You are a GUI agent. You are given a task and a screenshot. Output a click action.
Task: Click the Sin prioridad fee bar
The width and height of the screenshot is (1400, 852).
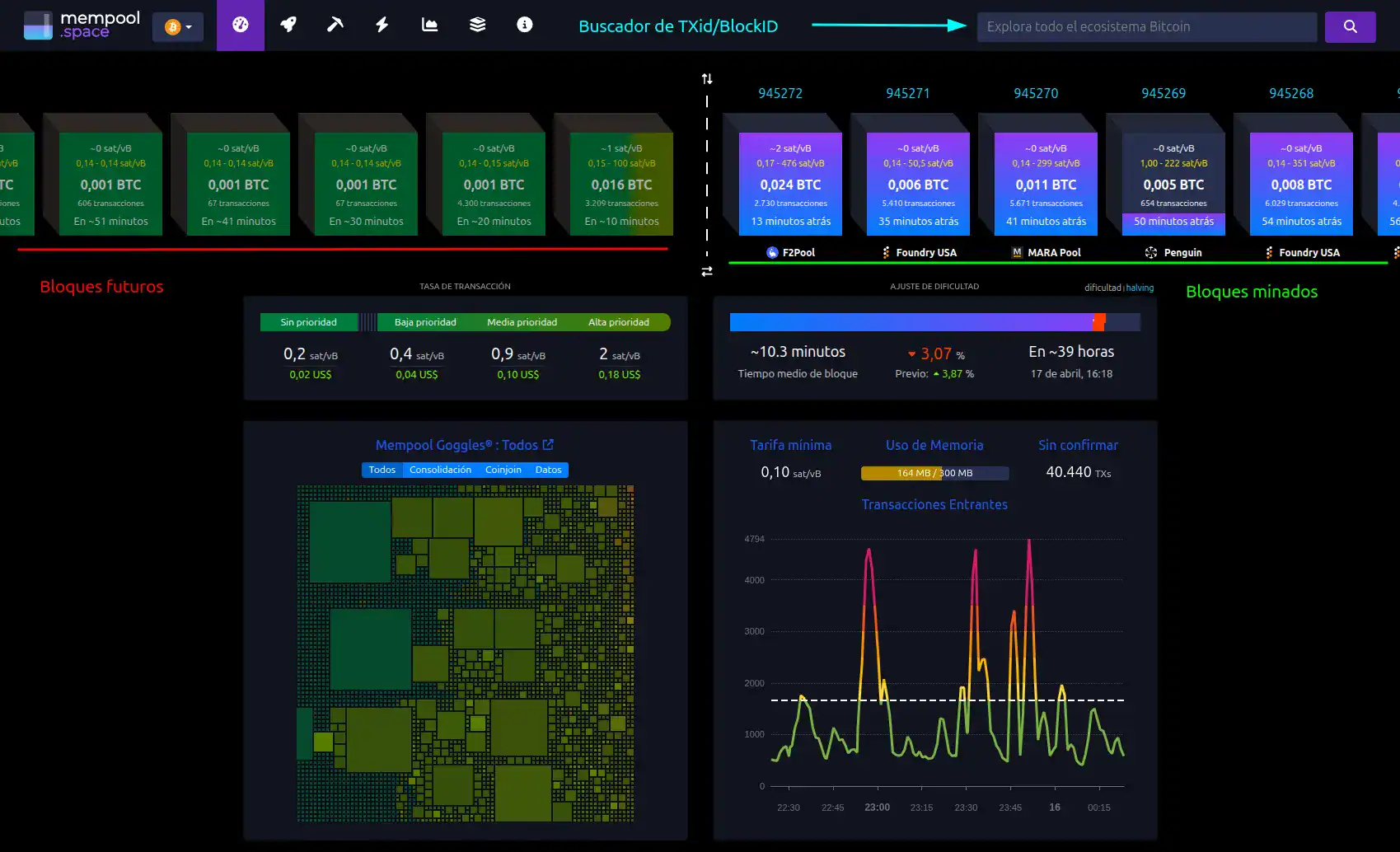click(x=309, y=322)
